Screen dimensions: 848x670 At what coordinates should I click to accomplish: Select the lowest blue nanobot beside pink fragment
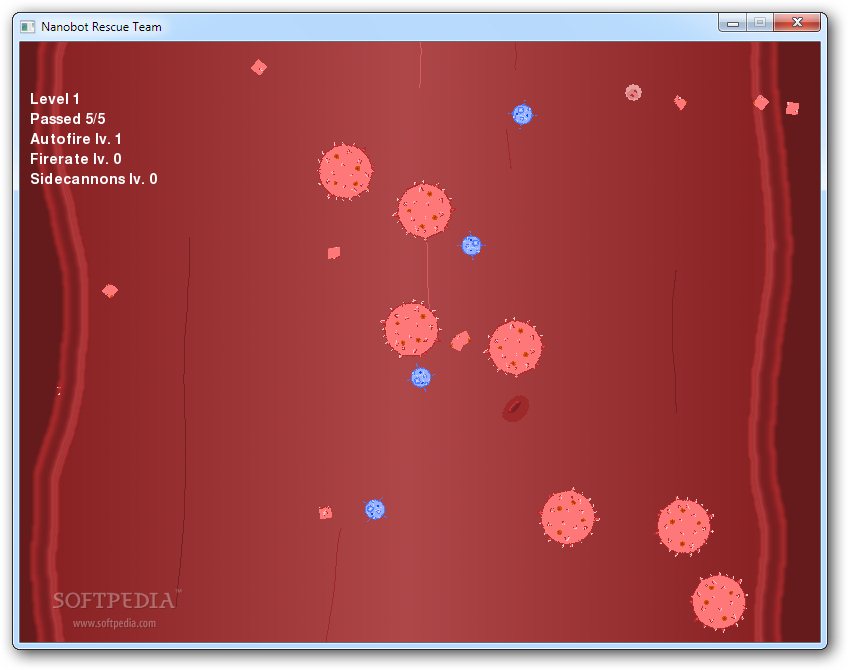(375, 509)
